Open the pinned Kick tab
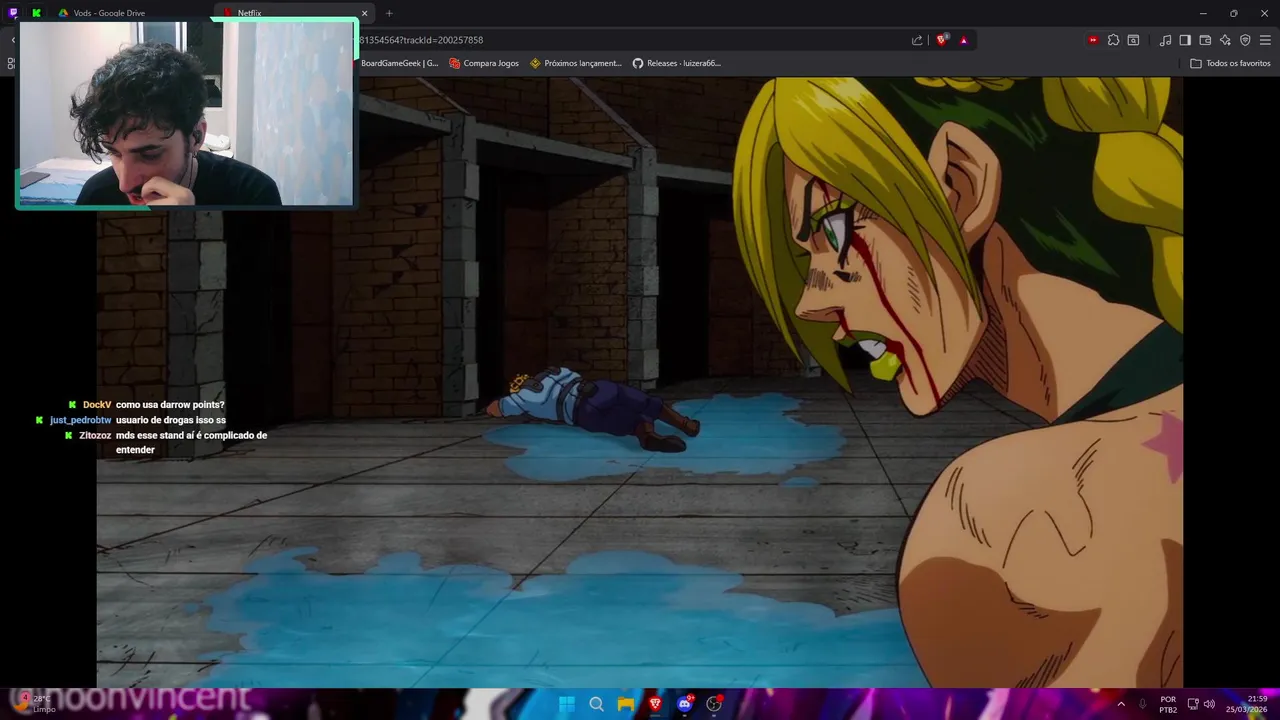This screenshot has height=720, width=1280. [37, 13]
